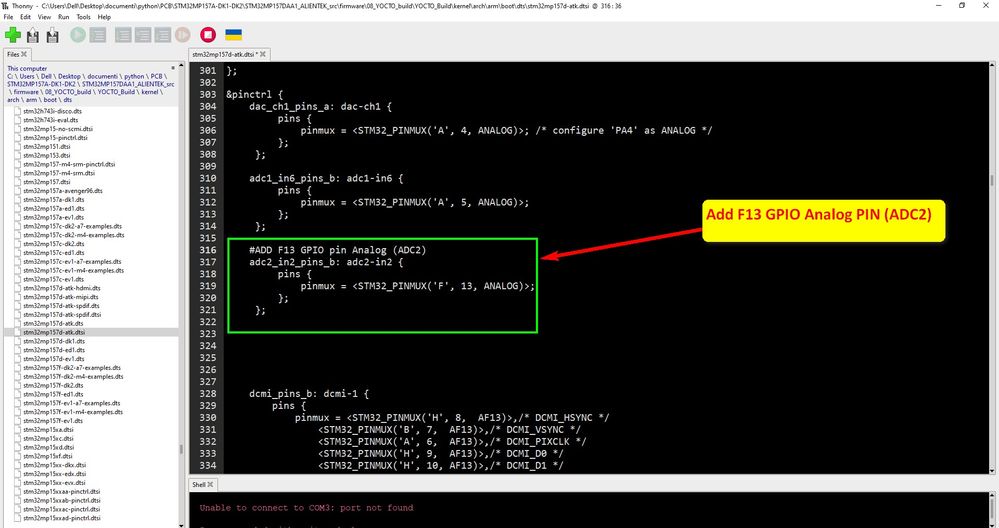Click the 'kernel' path segment in Files panel

click(150, 92)
